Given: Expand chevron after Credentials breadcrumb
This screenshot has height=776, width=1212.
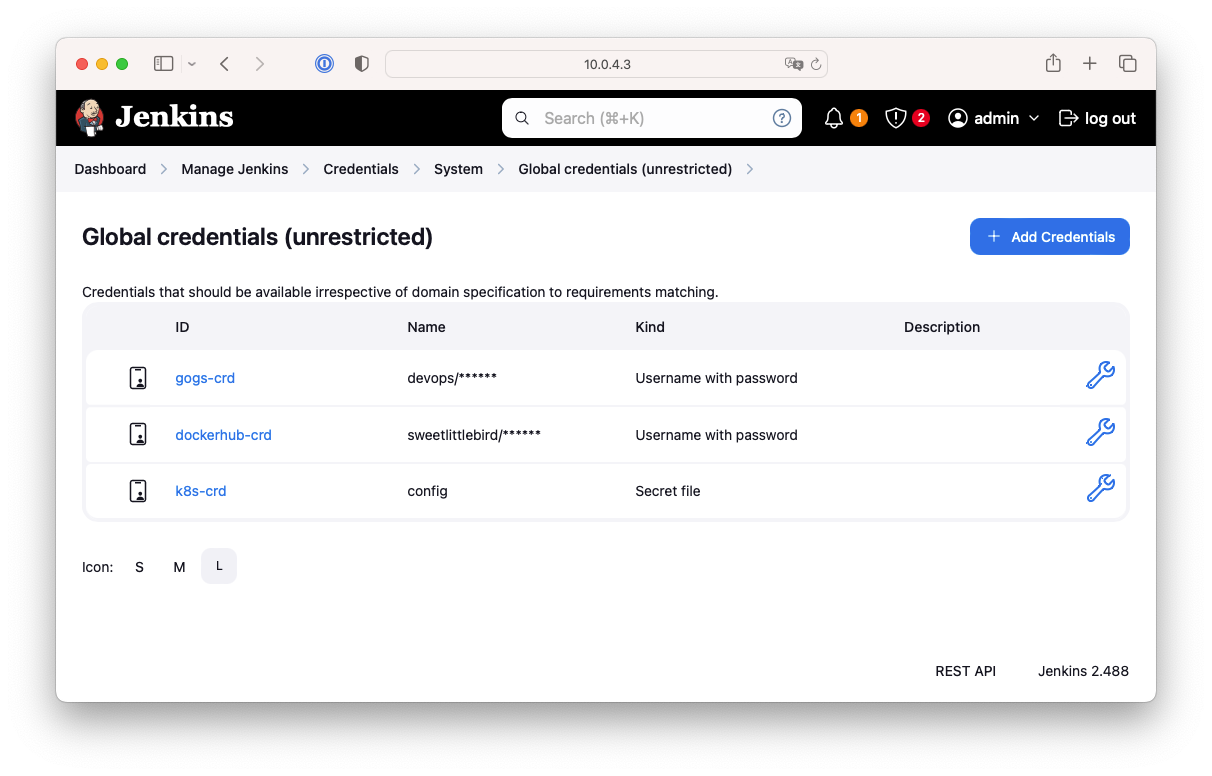Looking at the screenshot, I should click(417, 169).
